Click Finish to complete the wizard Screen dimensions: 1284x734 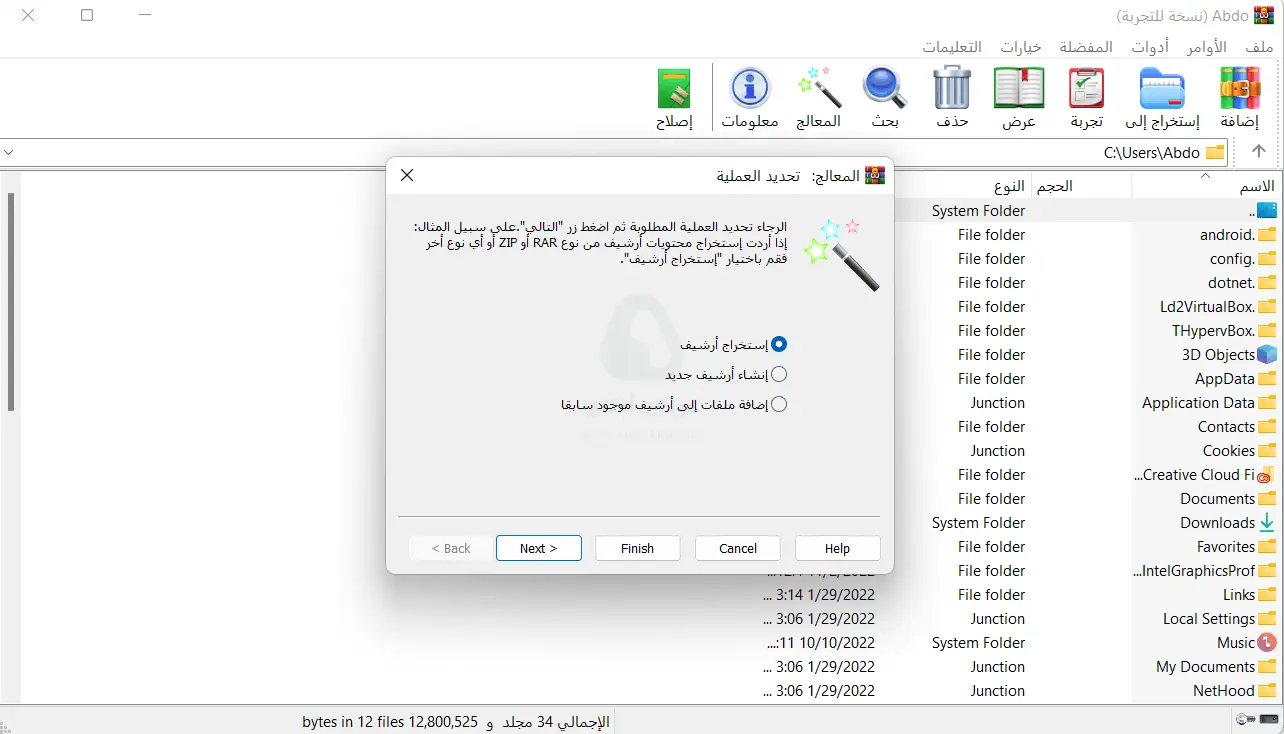coord(637,548)
